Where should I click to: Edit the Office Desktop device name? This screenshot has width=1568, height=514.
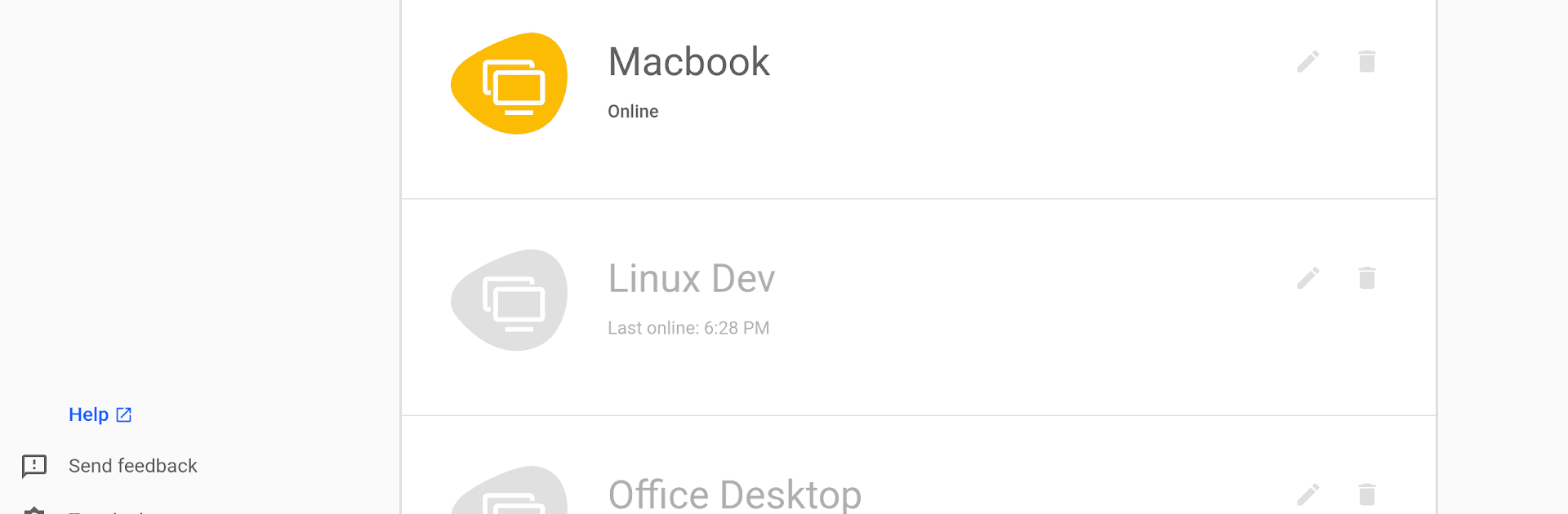(1308, 494)
